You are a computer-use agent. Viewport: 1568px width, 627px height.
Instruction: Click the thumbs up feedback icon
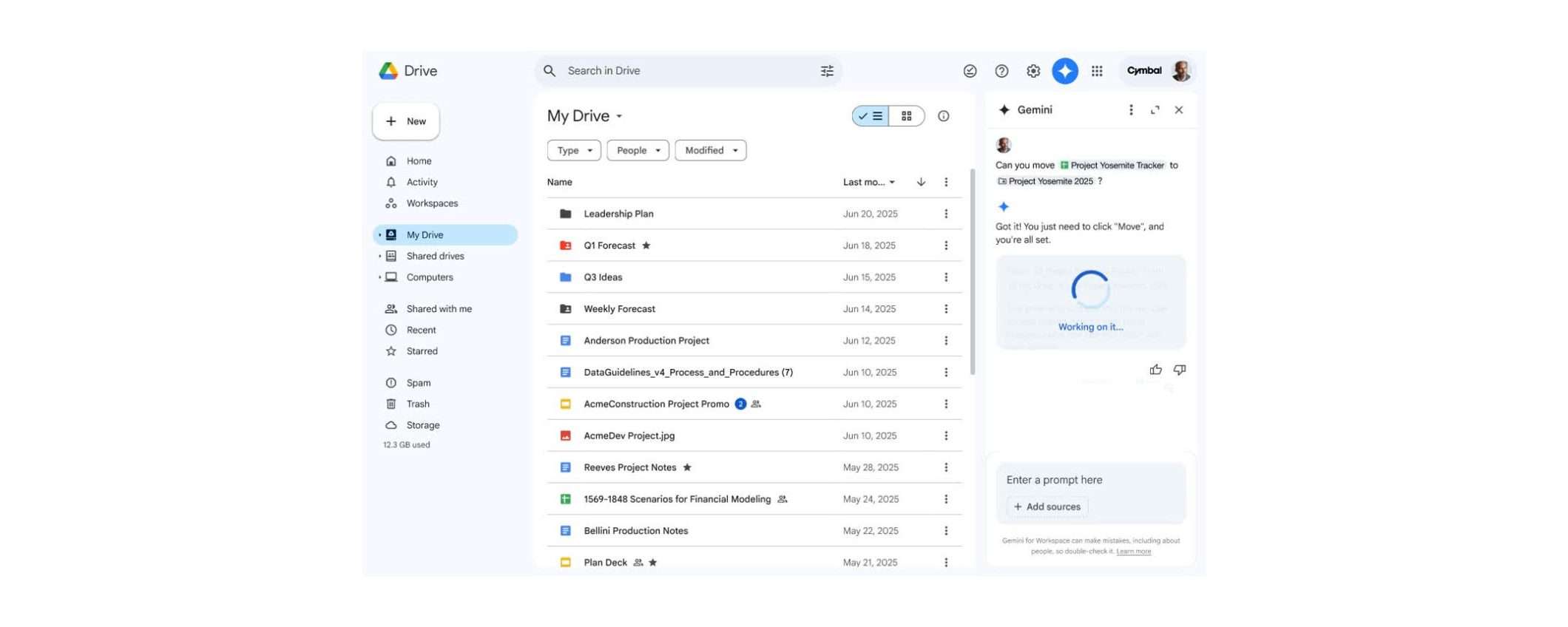[1155, 370]
